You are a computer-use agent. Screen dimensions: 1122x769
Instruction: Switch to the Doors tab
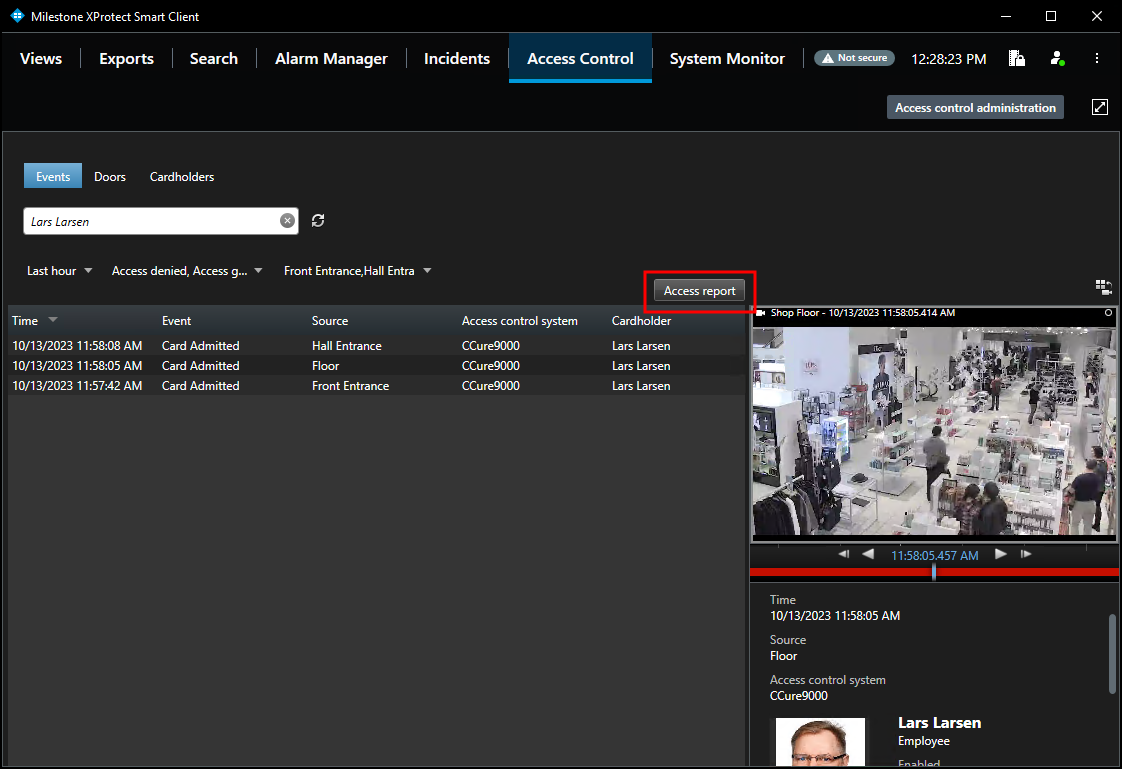110,176
